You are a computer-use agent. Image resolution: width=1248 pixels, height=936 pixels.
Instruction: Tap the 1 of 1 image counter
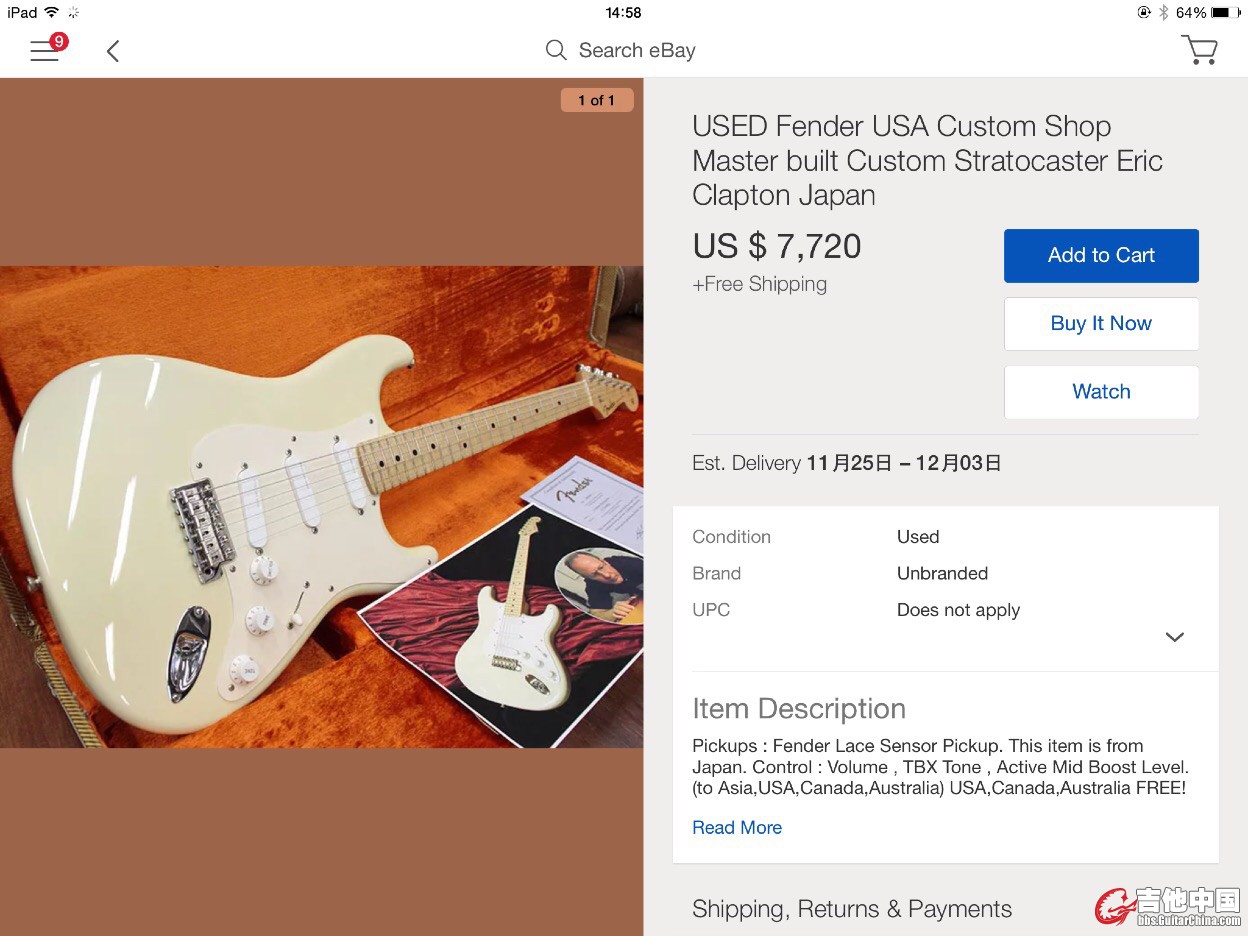(x=596, y=100)
